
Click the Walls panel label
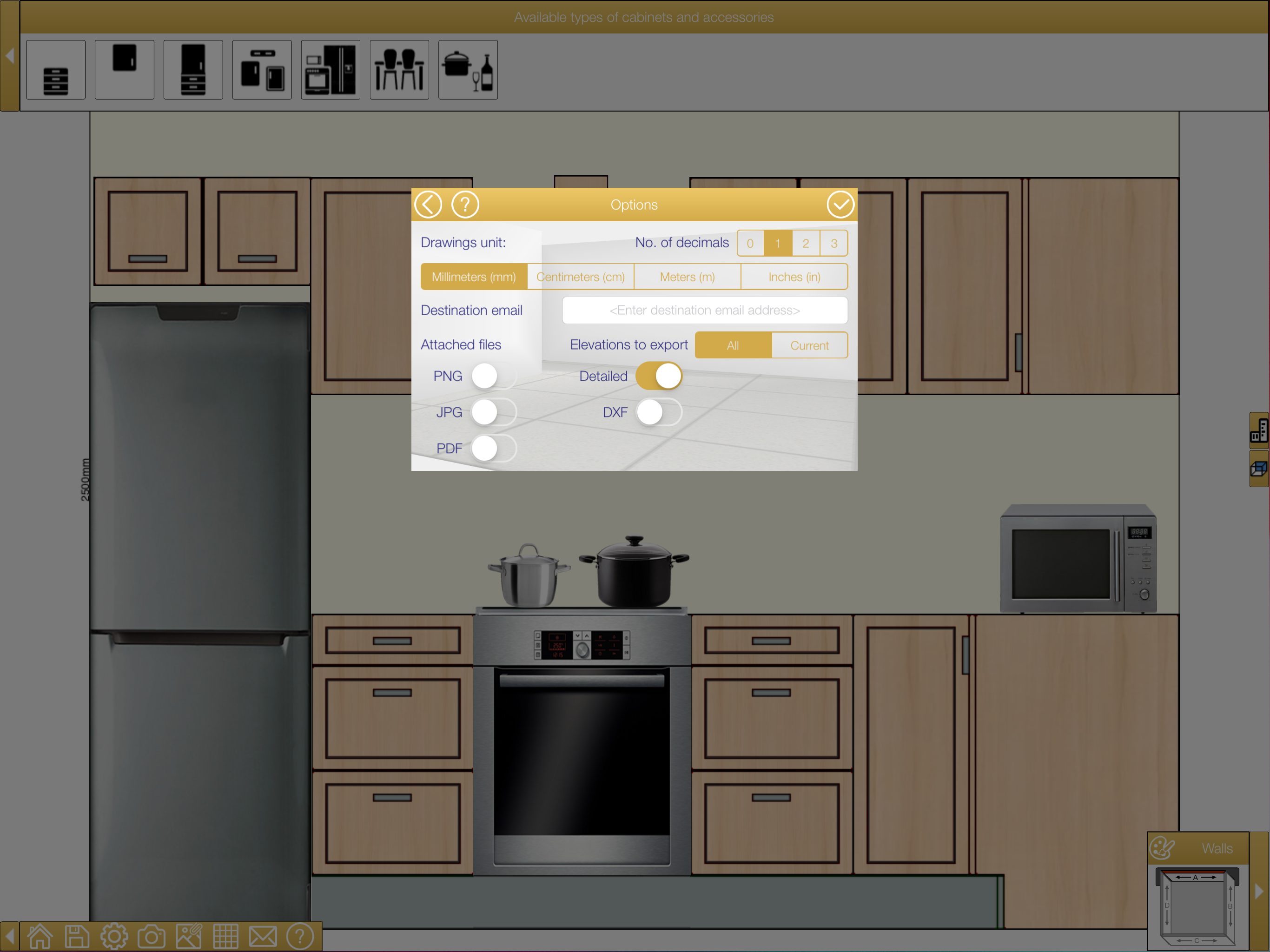coord(1217,848)
